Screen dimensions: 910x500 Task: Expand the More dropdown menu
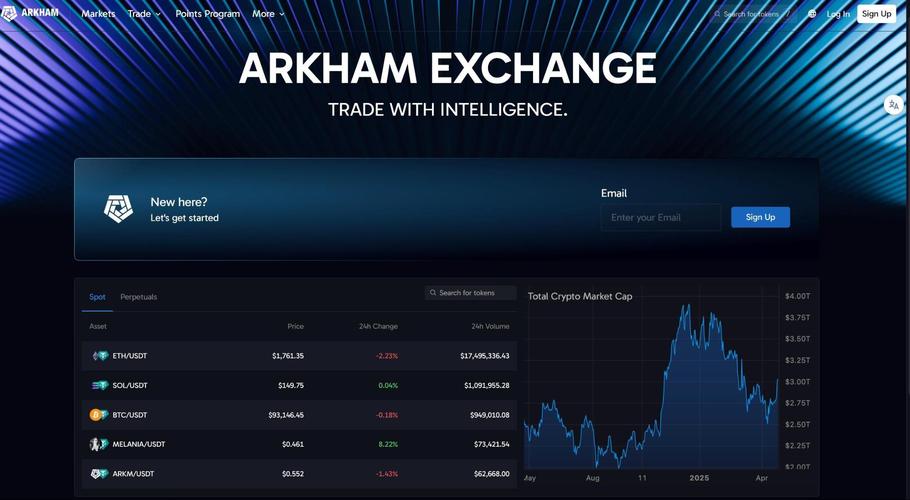pos(268,14)
